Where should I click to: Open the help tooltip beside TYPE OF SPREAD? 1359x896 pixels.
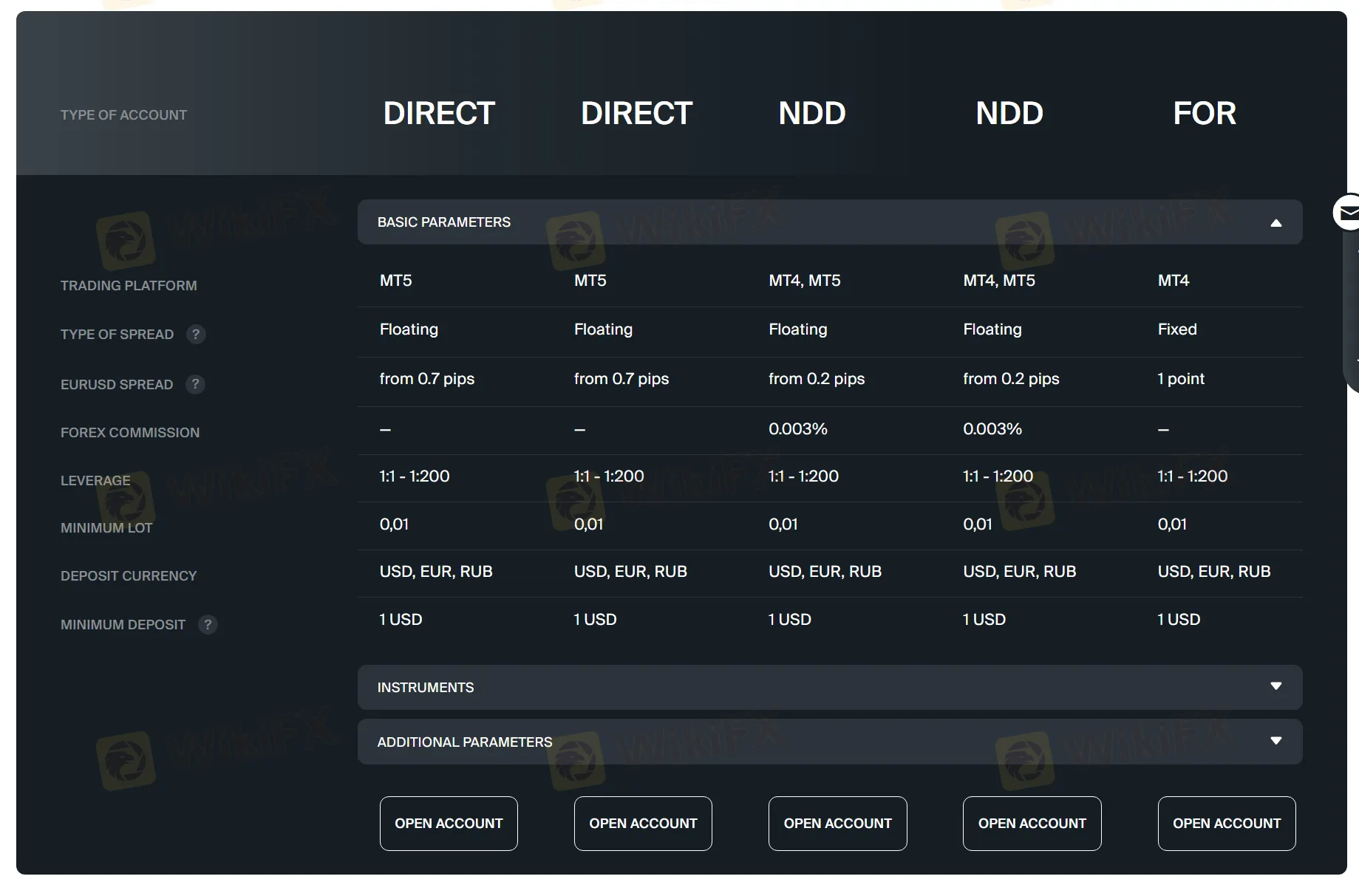(196, 334)
